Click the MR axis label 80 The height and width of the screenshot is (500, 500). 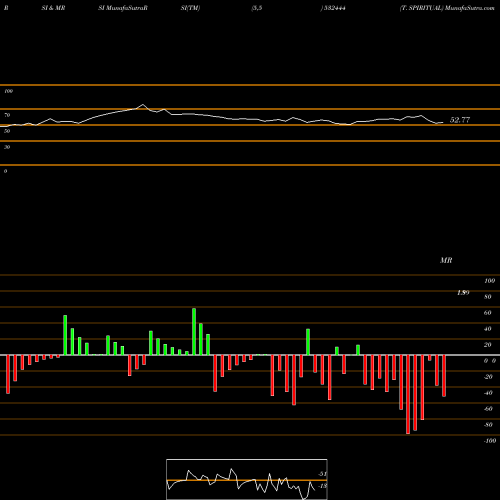[488, 297]
